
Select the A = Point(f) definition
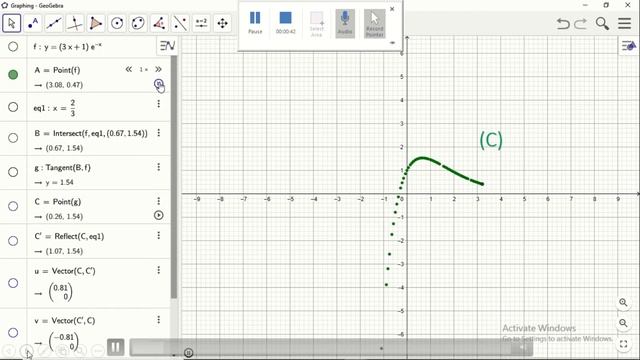[x=57, y=70]
